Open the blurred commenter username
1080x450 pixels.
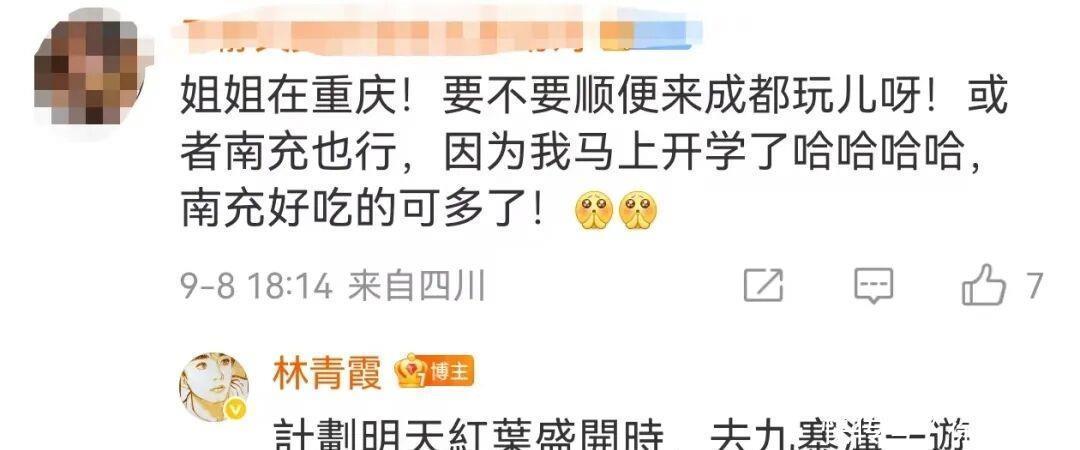(x=386, y=36)
